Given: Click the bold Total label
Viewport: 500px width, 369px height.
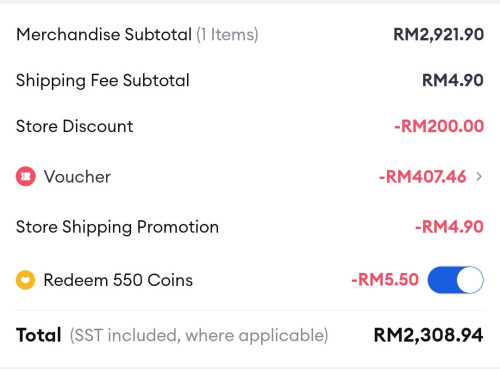Looking at the screenshot, I should [39, 335].
